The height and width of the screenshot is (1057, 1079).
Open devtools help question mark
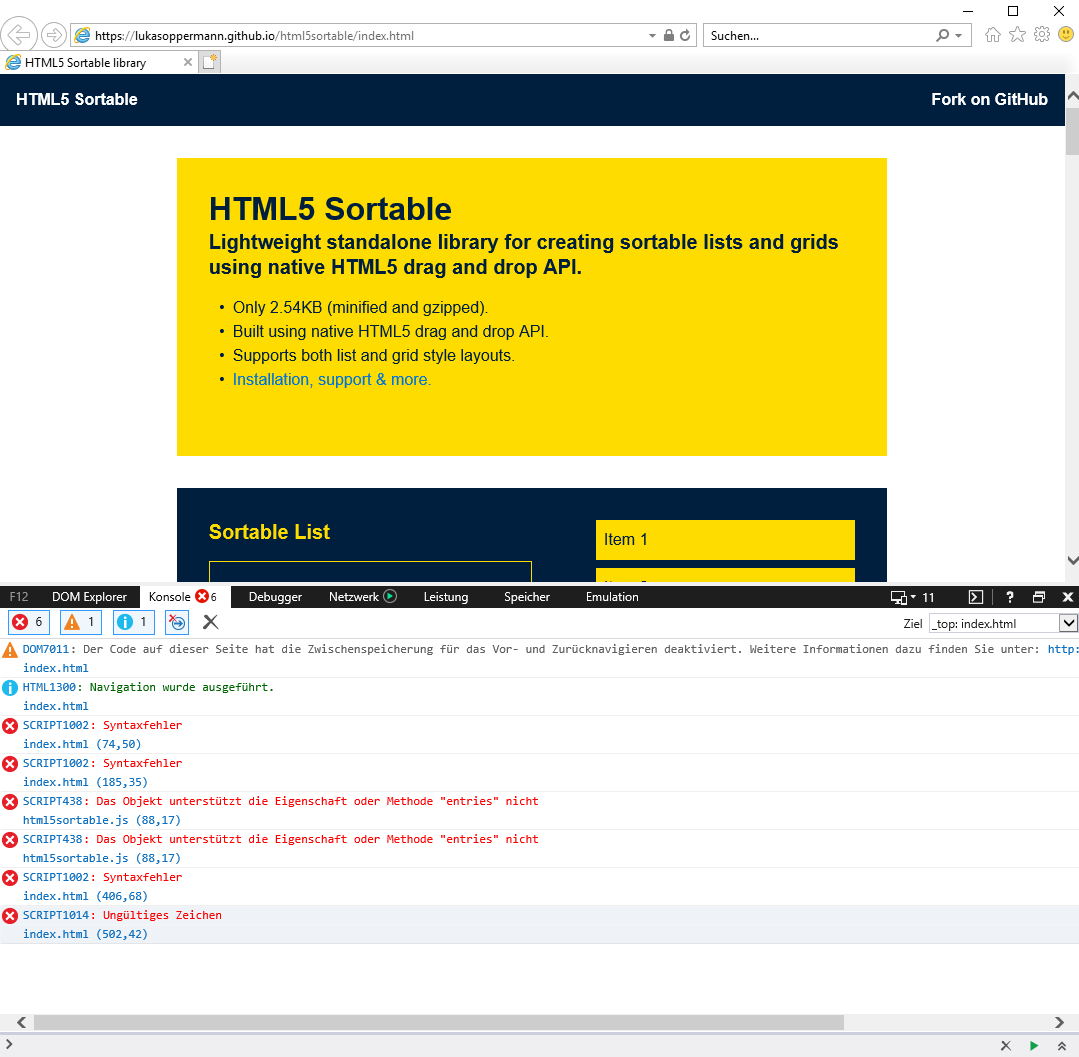click(1009, 597)
